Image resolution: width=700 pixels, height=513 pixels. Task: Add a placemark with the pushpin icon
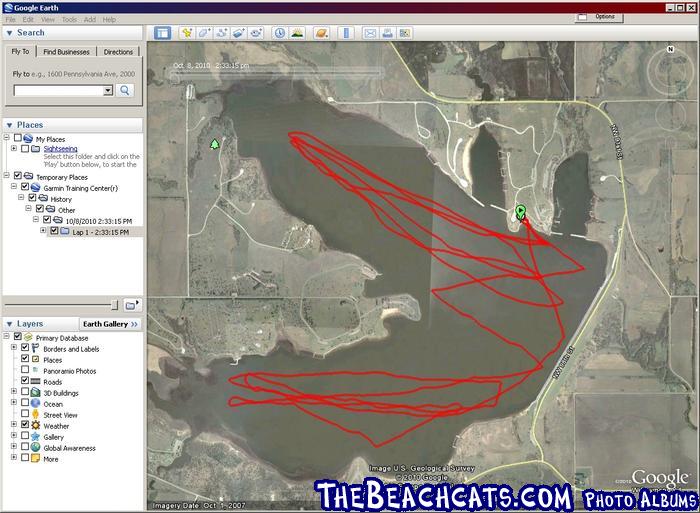(x=187, y=33)
